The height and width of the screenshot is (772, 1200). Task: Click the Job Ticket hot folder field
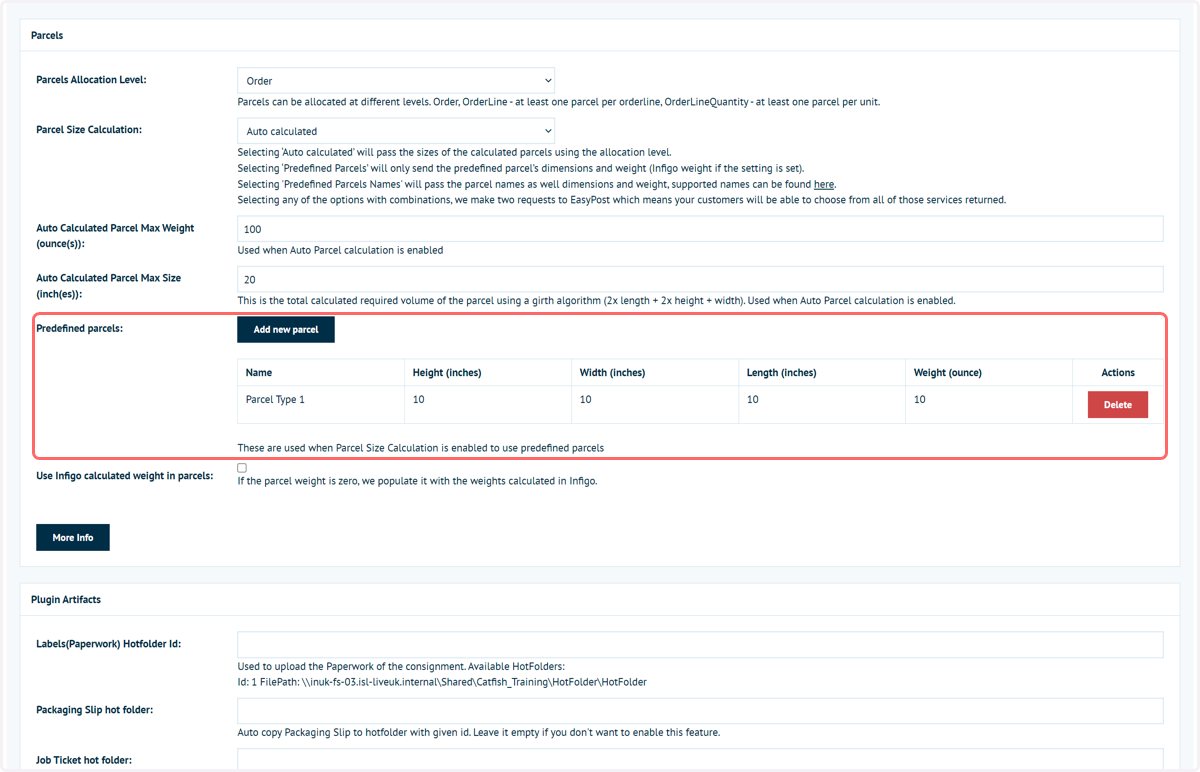[x=700, y=760]
